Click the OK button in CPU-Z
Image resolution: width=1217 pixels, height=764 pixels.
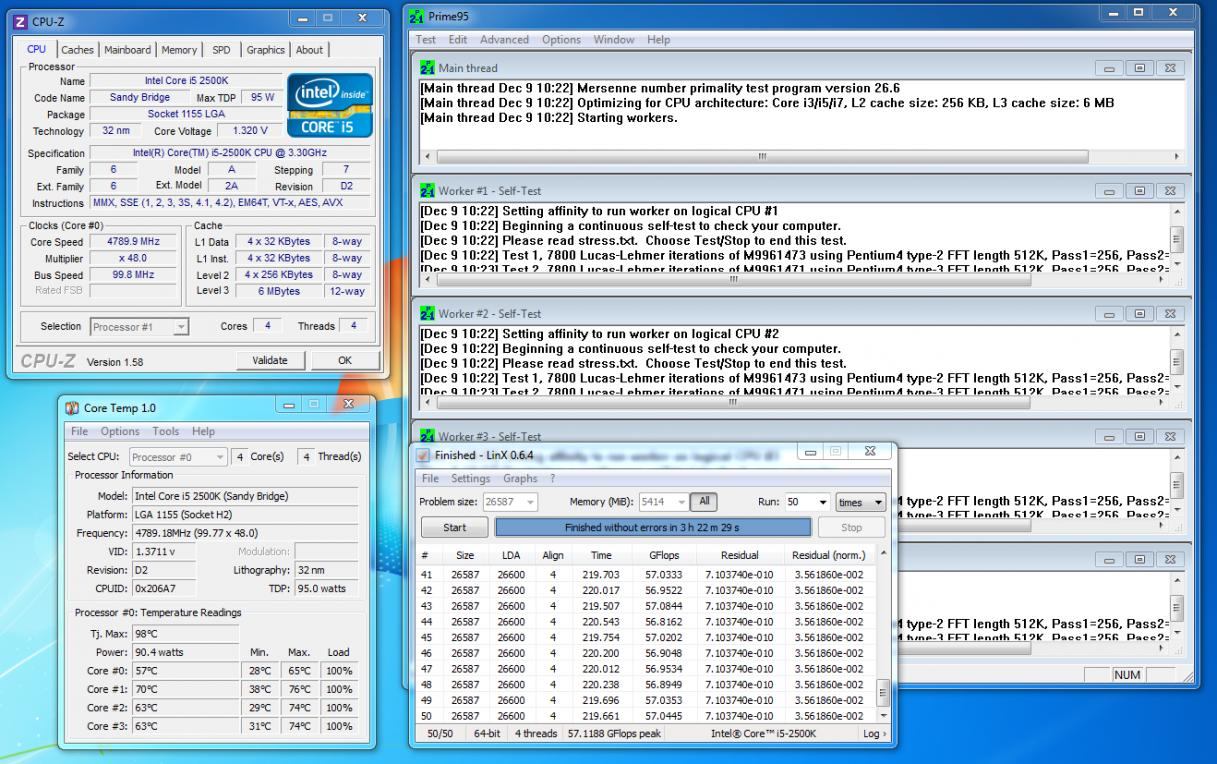coord(344,360)
